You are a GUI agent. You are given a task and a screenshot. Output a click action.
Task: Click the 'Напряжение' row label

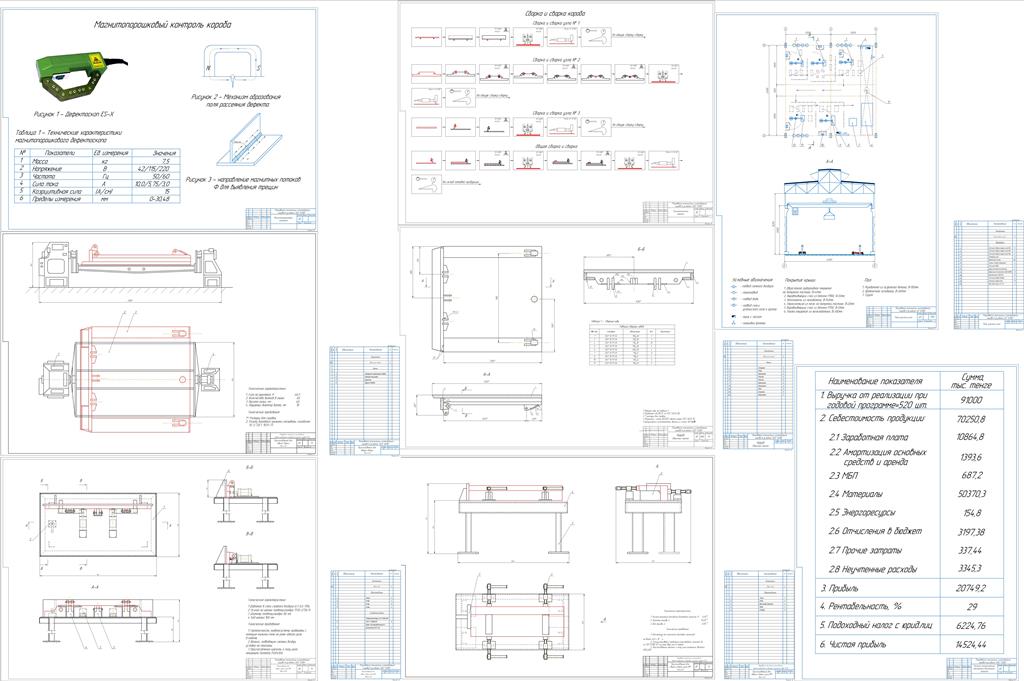47,168
